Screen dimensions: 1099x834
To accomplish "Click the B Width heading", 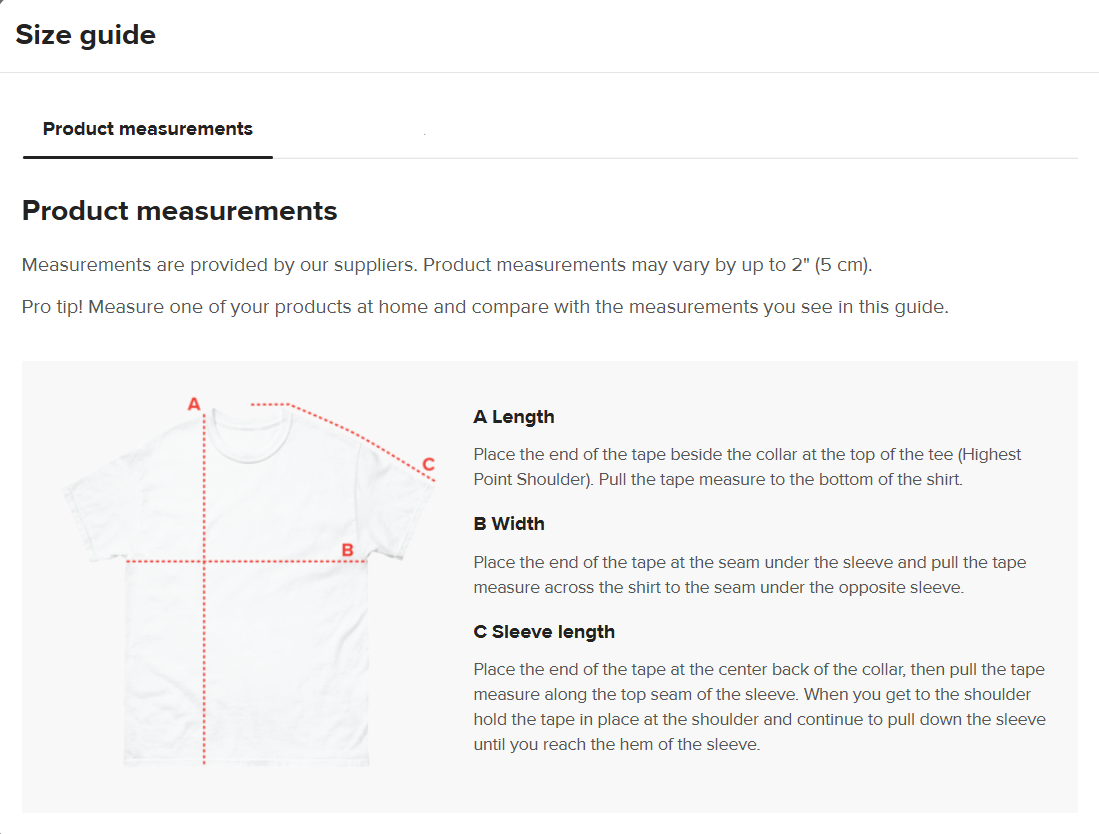I will point(509,524).
